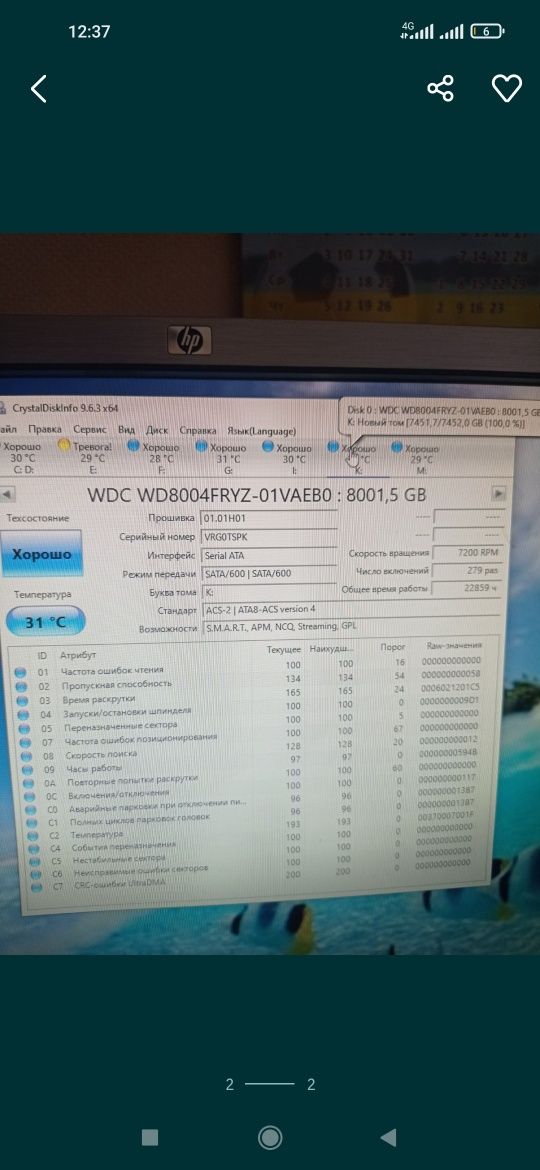Open the Диск menu
Image resolution: width=540 pixels, height=1170 pixels.
157,430
